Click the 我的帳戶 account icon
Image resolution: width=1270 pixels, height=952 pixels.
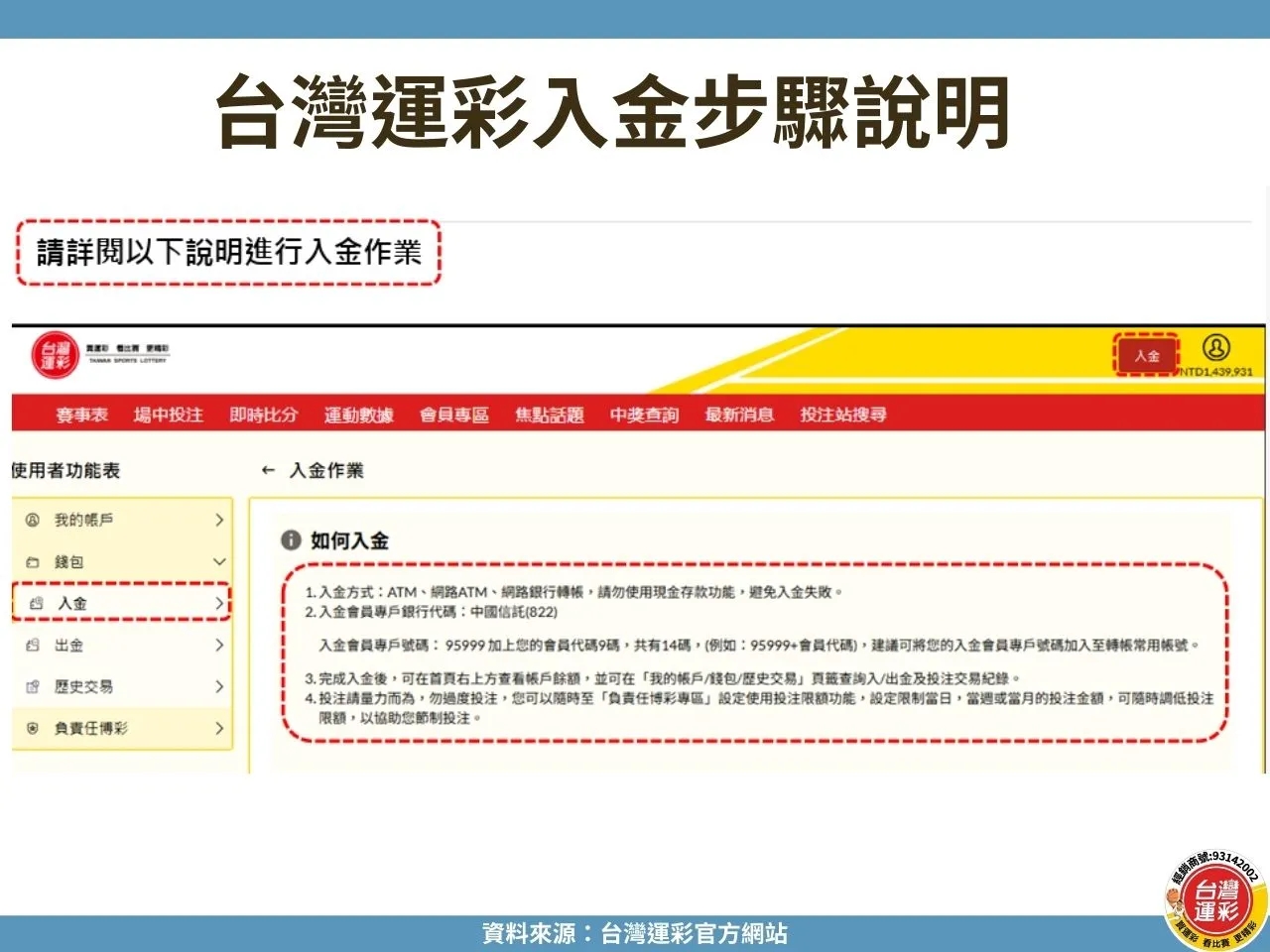(x=32, y=520)
